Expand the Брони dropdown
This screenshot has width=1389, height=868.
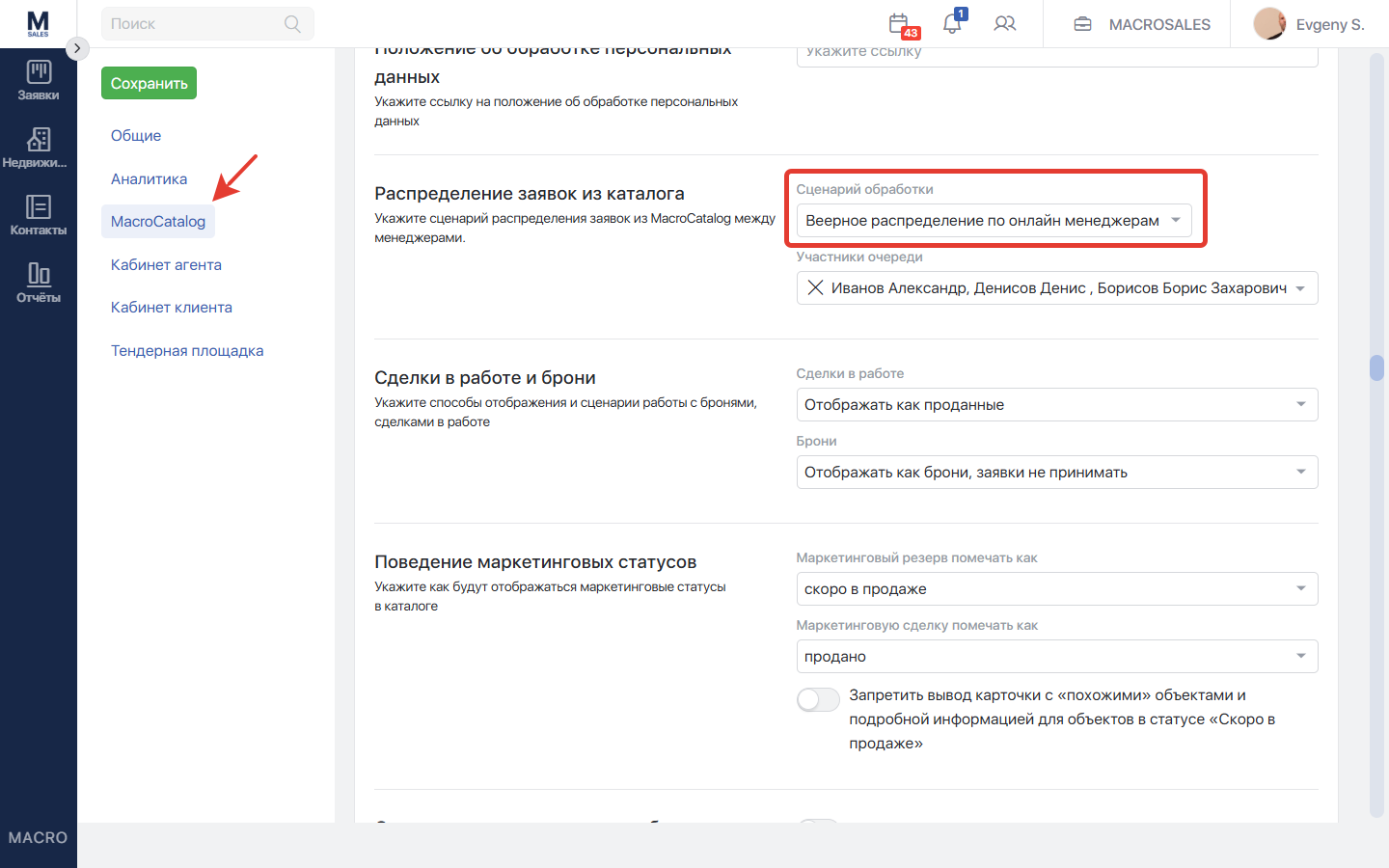pos(1056,473)
